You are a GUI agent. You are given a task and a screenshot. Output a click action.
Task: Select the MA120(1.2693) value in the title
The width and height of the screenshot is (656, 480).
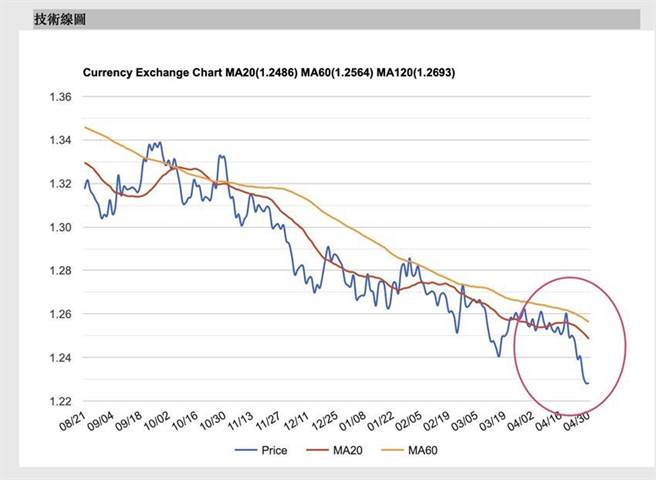[x=414, y=74]
